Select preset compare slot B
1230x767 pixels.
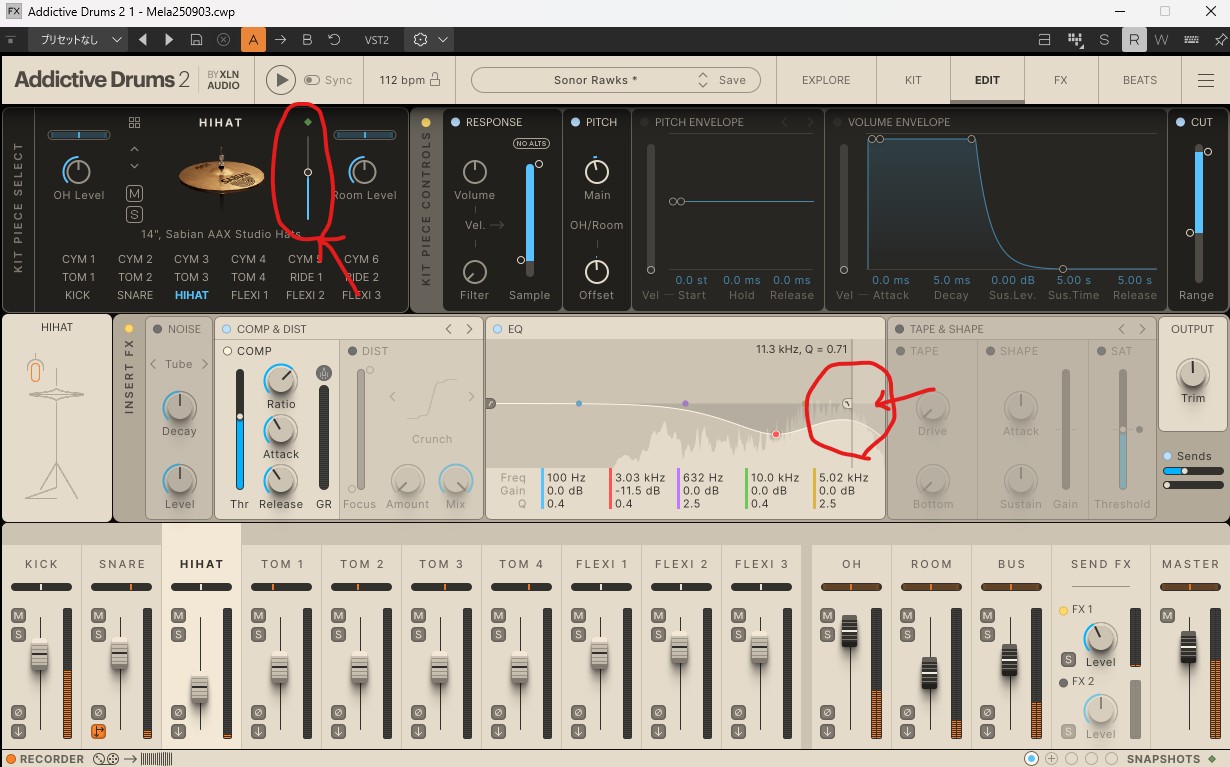click(307, 40)
